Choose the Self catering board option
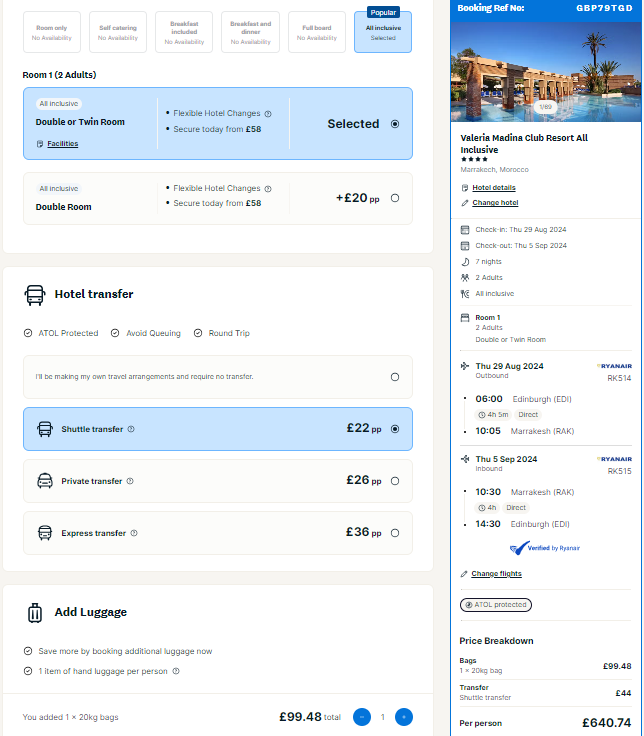644x736 pixels. [118, 32]
